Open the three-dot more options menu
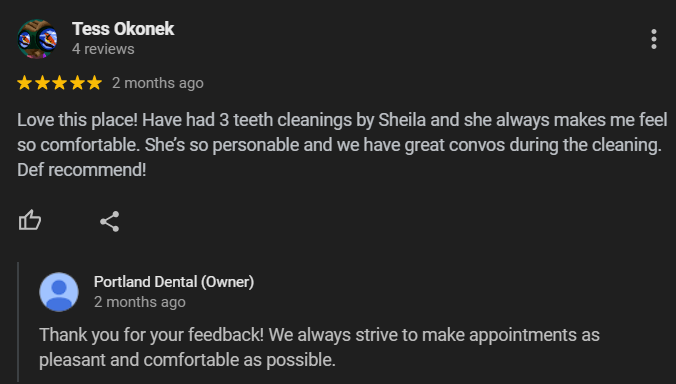676x384 pixels. pos(654,39)
